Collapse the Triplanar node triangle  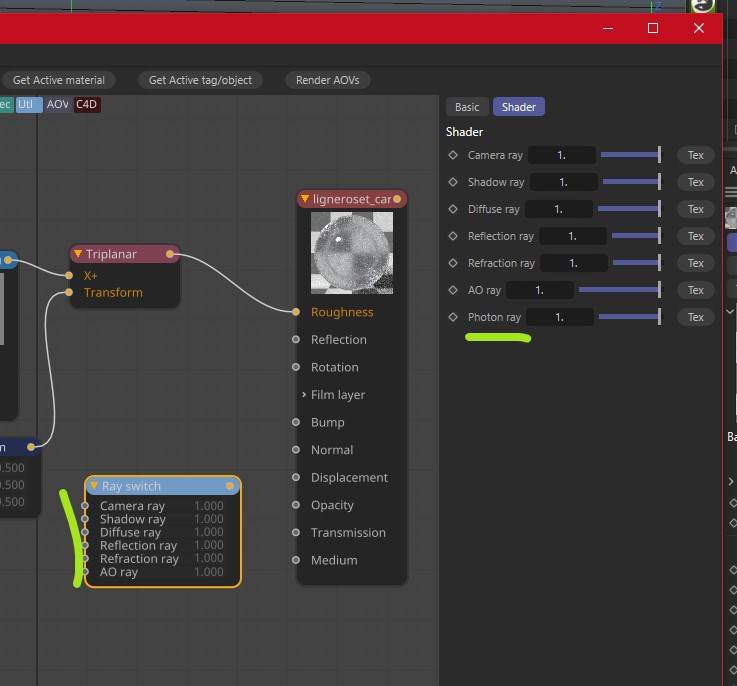[x=78, y=254]
